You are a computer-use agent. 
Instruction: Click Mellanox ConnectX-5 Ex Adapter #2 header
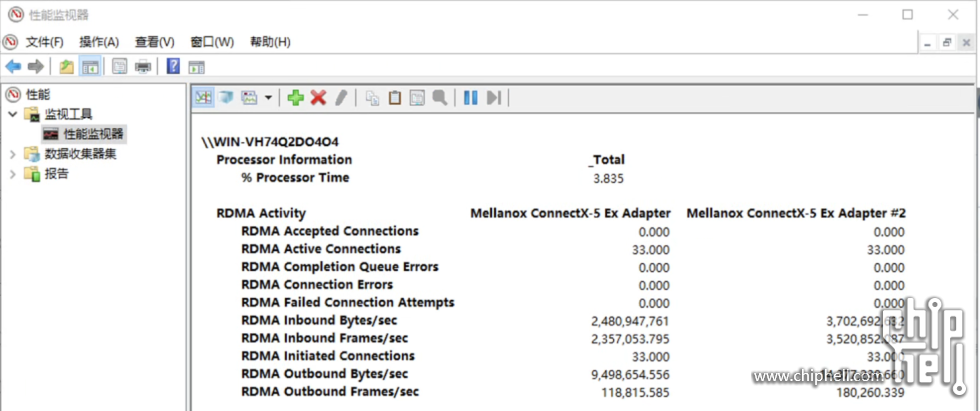pos(796,213)
